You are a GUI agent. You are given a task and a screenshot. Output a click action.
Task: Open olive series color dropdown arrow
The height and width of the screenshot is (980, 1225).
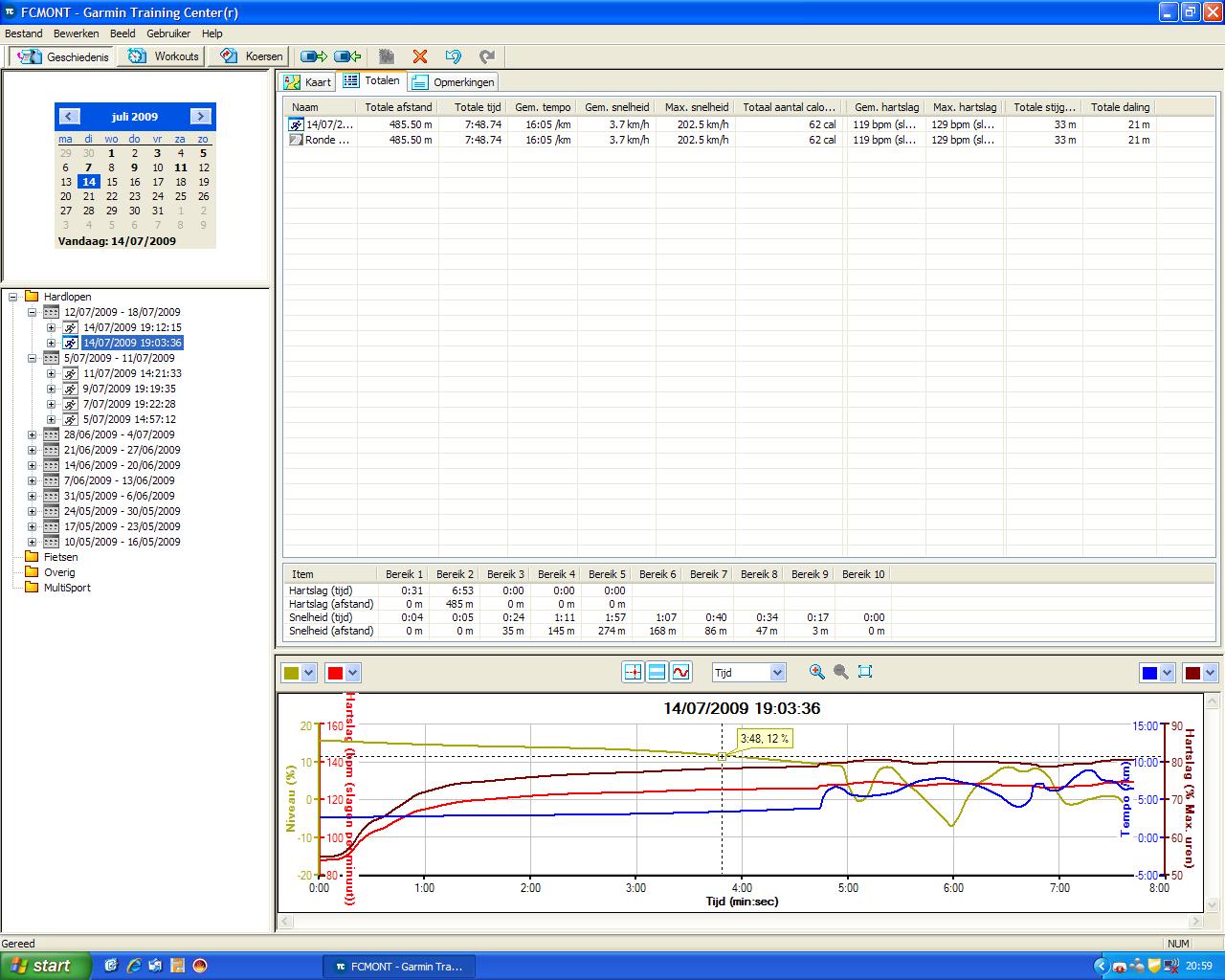[308, 673]
